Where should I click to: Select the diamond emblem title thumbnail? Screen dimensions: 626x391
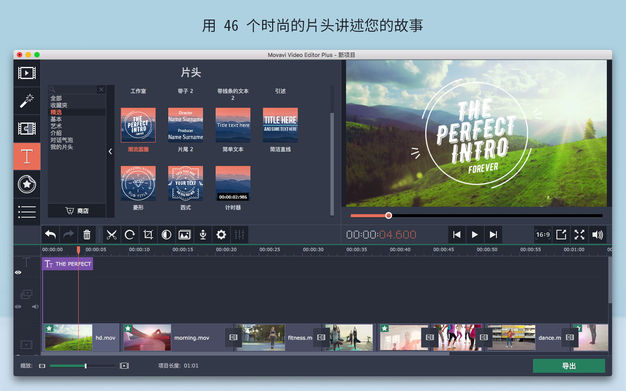(x=138, y=183)
